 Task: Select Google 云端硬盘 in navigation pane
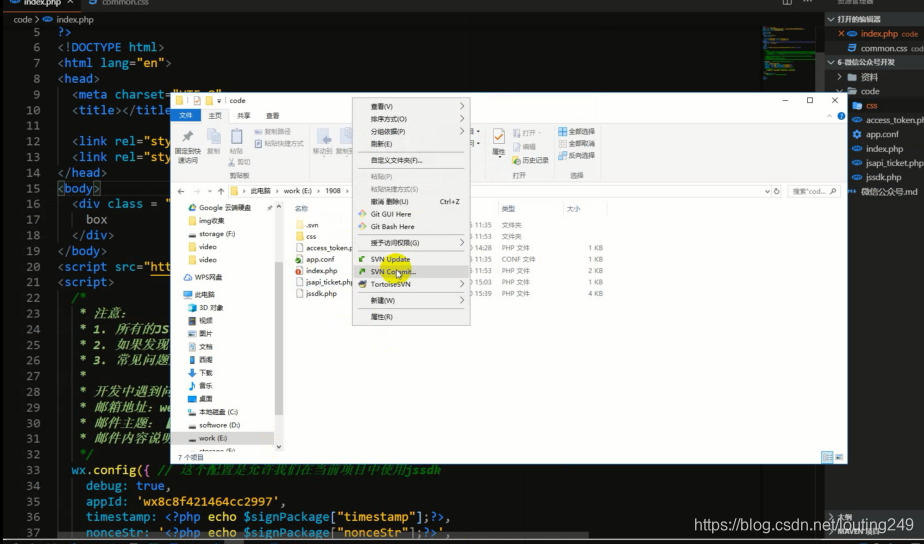coord(225,207)
